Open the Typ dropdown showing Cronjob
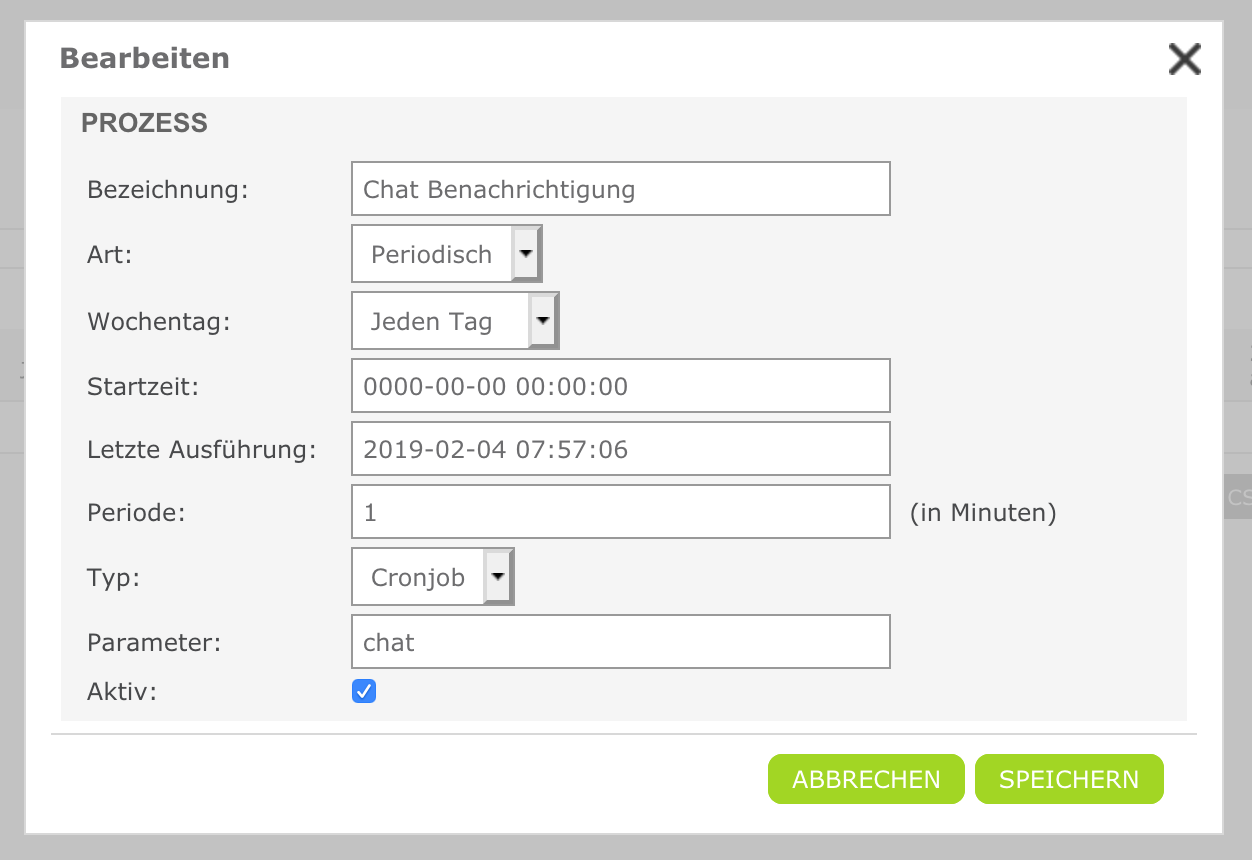Screen dimensions: 1252x860 point(432,577)
